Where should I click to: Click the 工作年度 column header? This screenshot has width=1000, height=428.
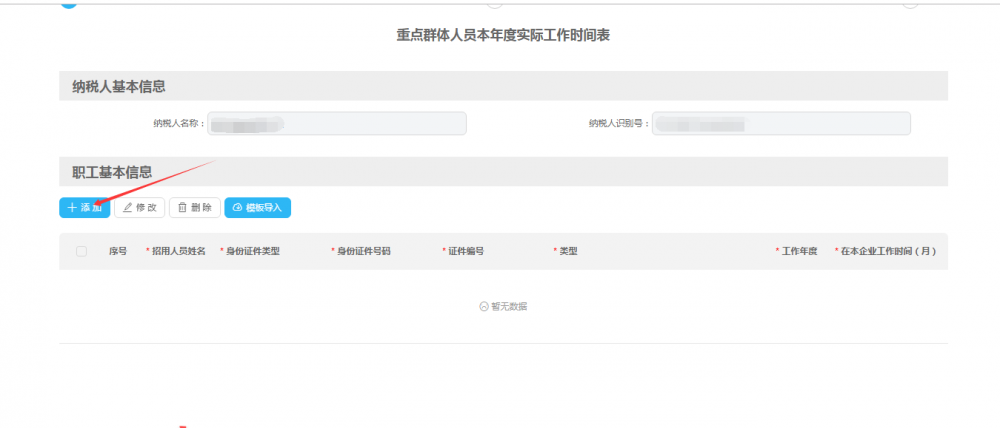tap(799, 251)
